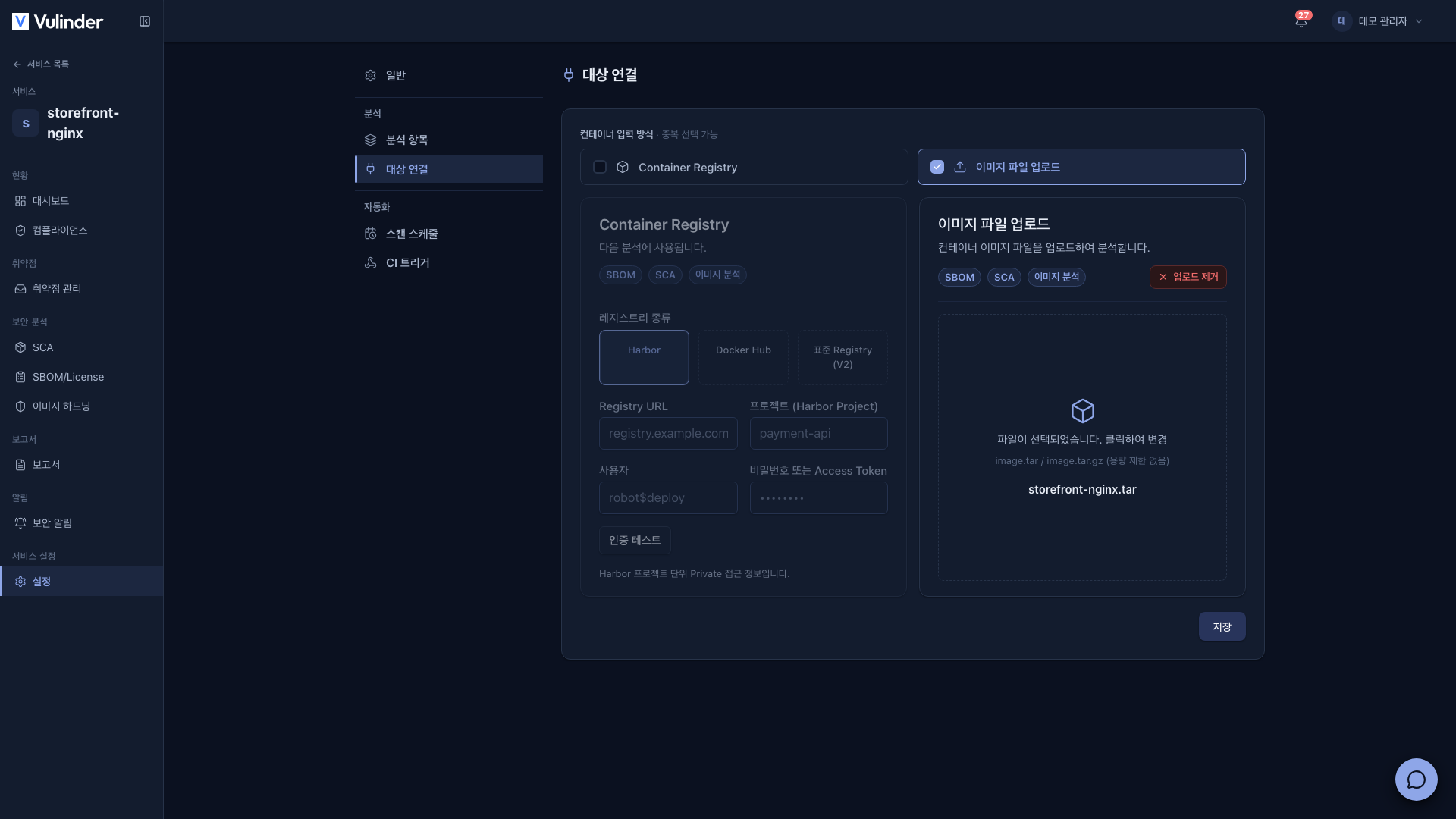Viewport: 1456px width, 819px height.
Task: Uncheck 이미지 파일 업로드 checkbox
Action: [x=937, y=167]
